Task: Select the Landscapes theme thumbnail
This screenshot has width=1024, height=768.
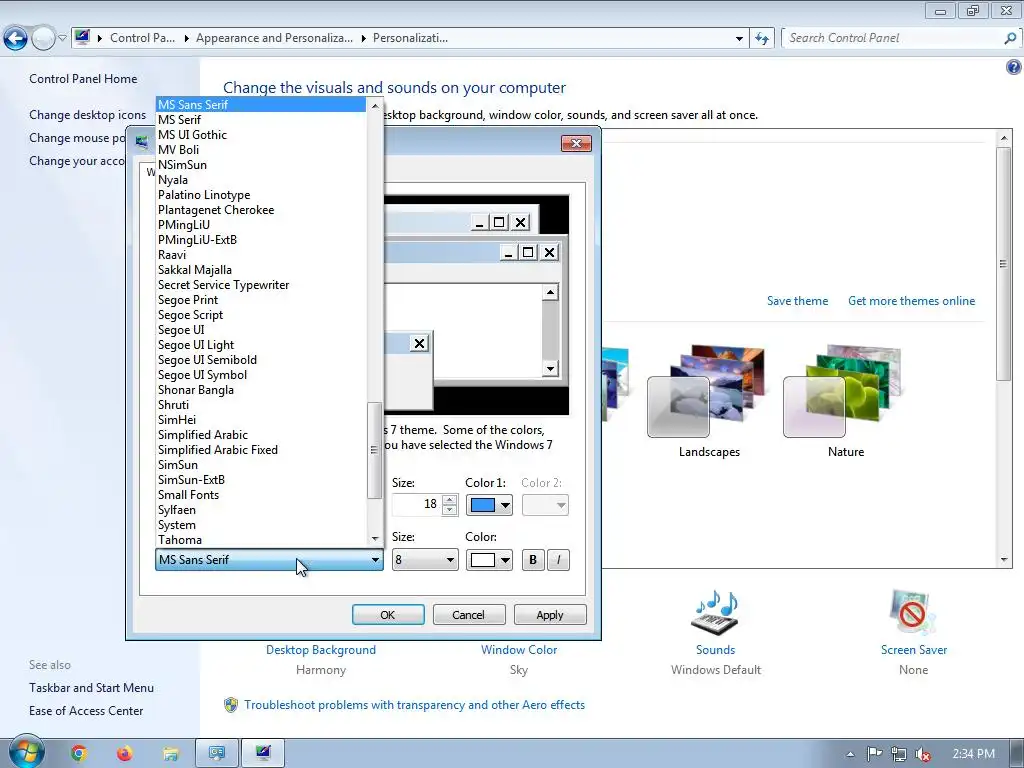Action: 708,392
